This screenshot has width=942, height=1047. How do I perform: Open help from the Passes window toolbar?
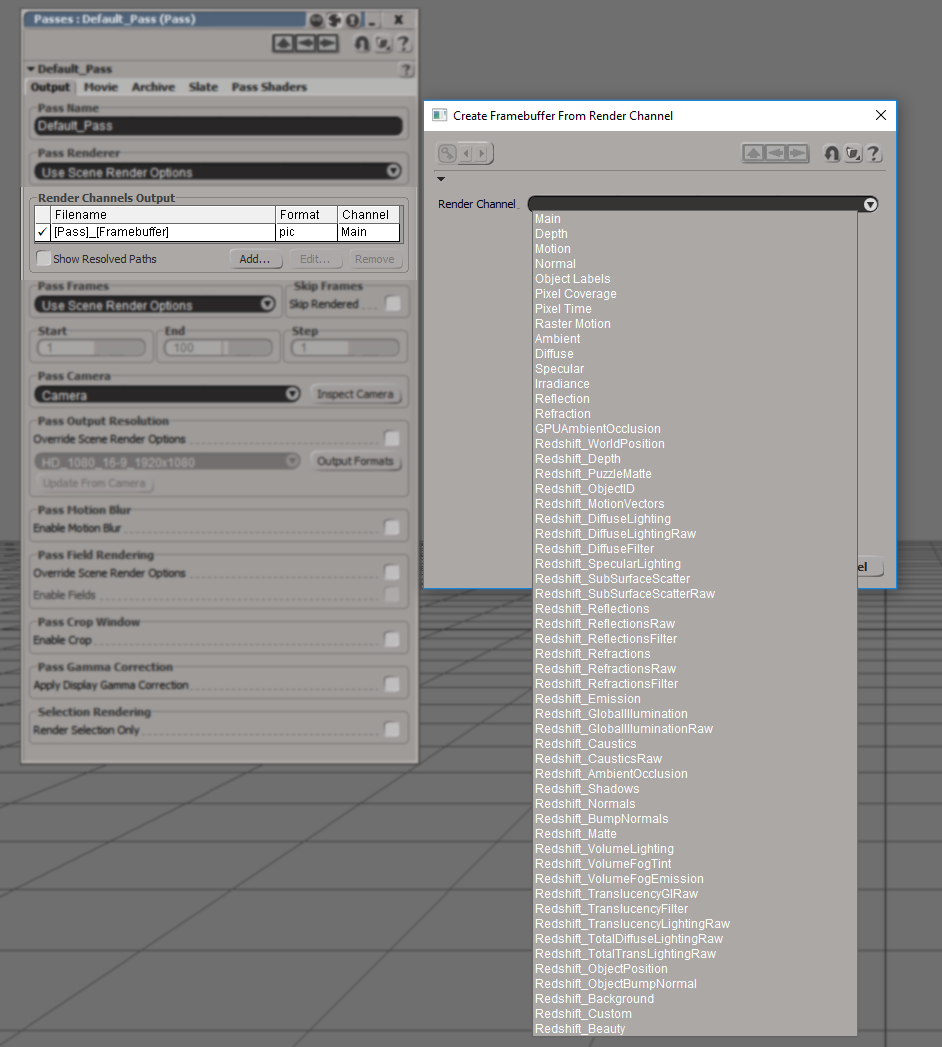pyautogui.click(x=403, y=44)
